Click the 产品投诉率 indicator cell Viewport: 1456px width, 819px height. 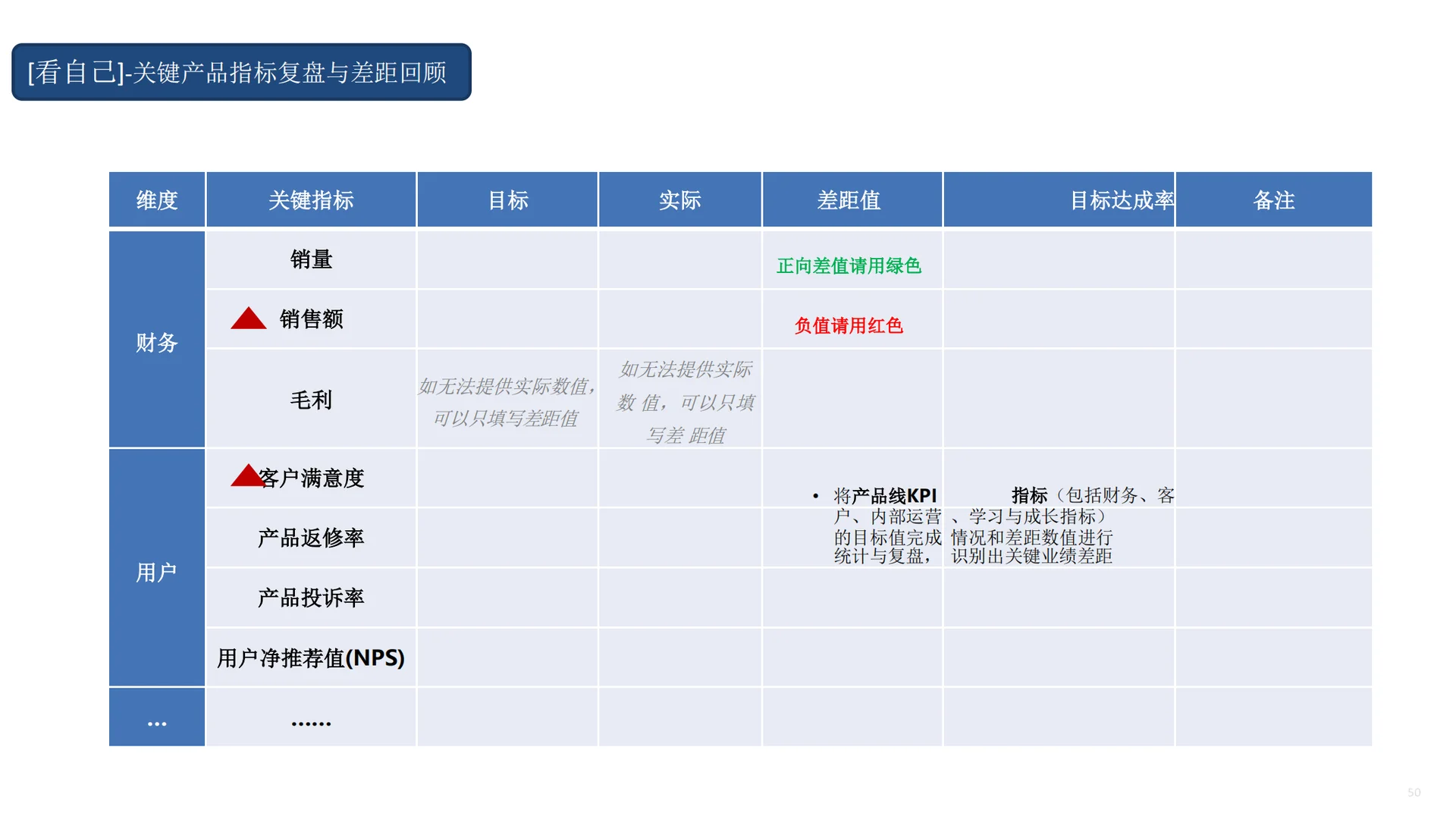[x=311, y=598]
